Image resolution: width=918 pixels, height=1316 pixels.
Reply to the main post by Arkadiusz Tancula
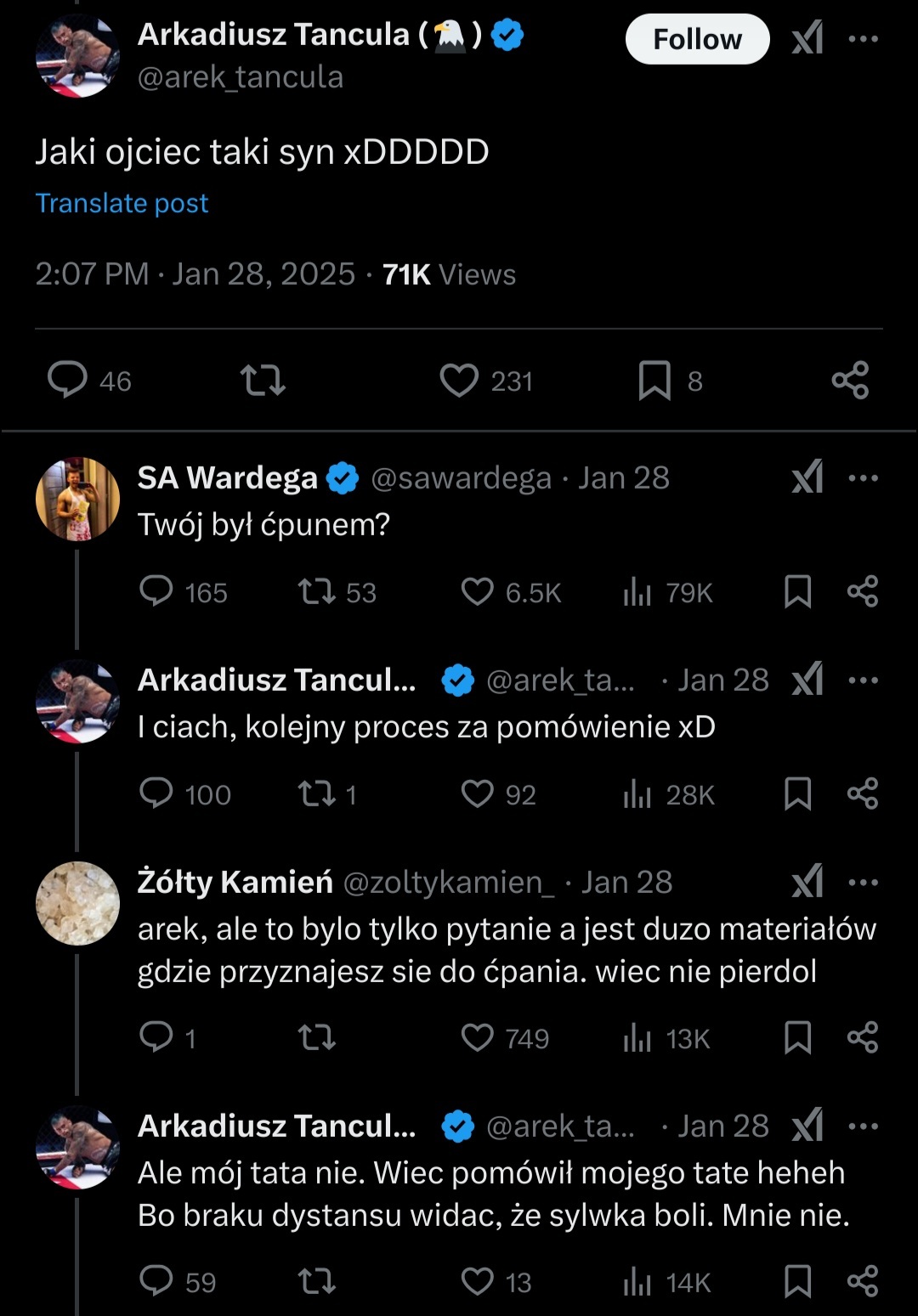[x=67, y=380]
